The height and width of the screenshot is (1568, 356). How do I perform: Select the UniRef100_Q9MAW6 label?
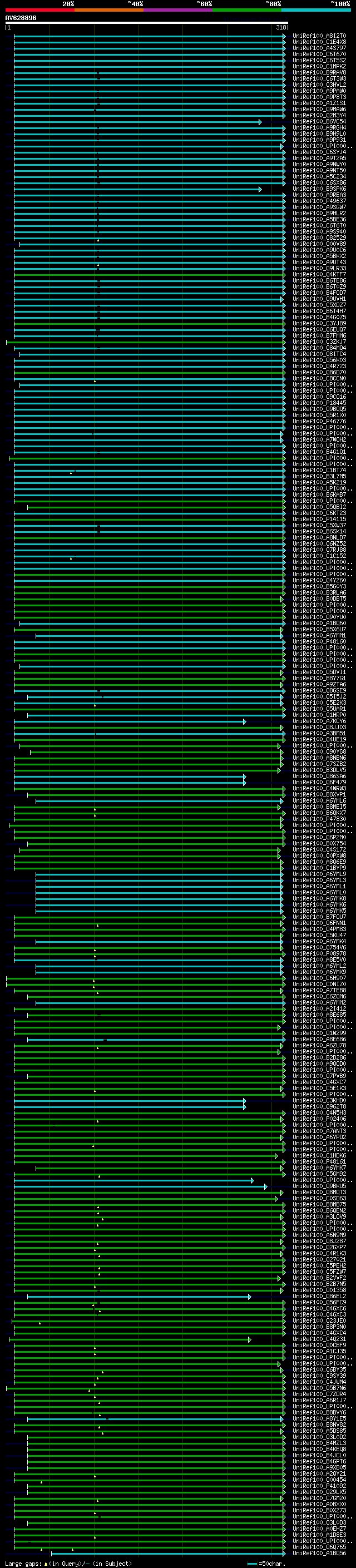click(319, 110)
